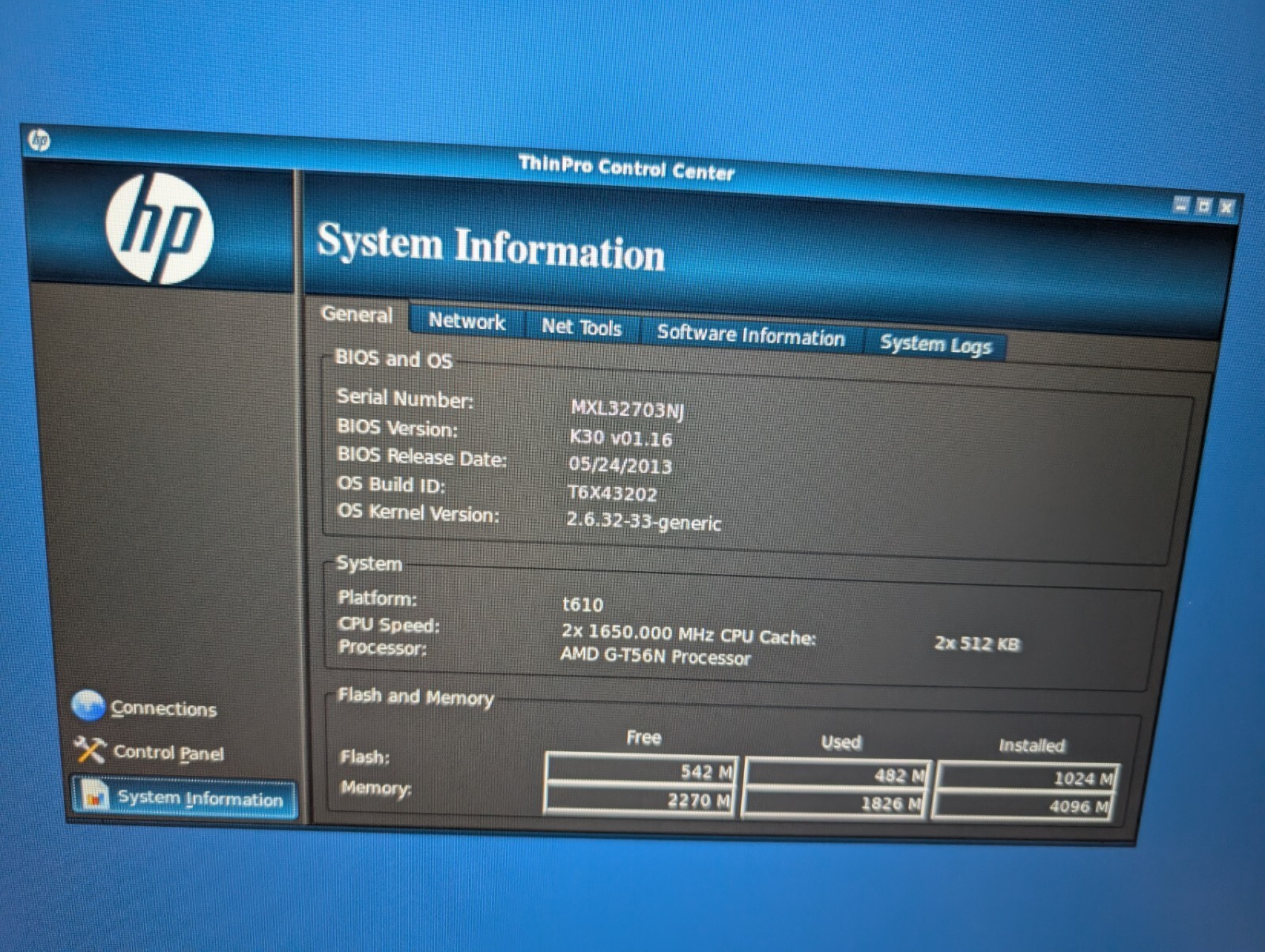1265x952 pixels.
Task: Click OS Build ID value T6X43202
Action: [612, 493]
